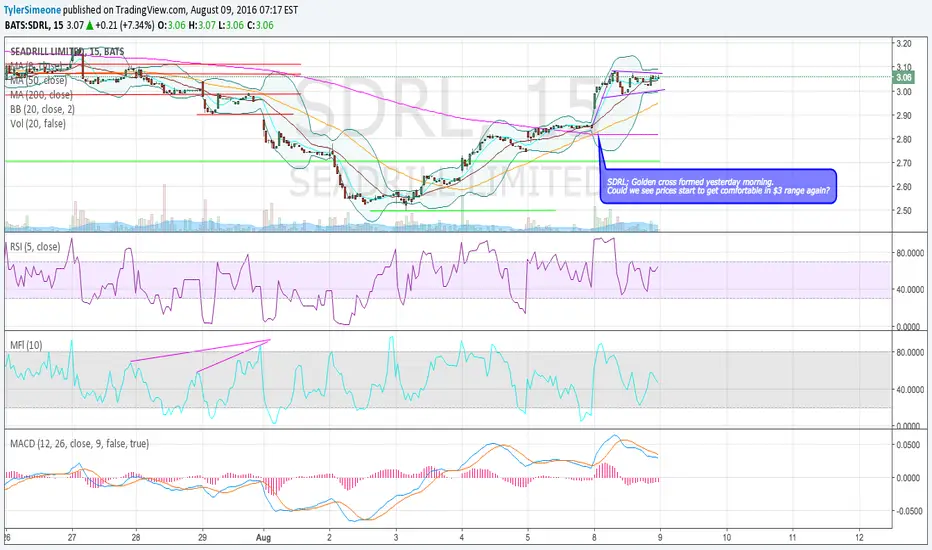The image size is (932, 550).
Task: Select date label 2 on time axis
Action: coord(330,538)
